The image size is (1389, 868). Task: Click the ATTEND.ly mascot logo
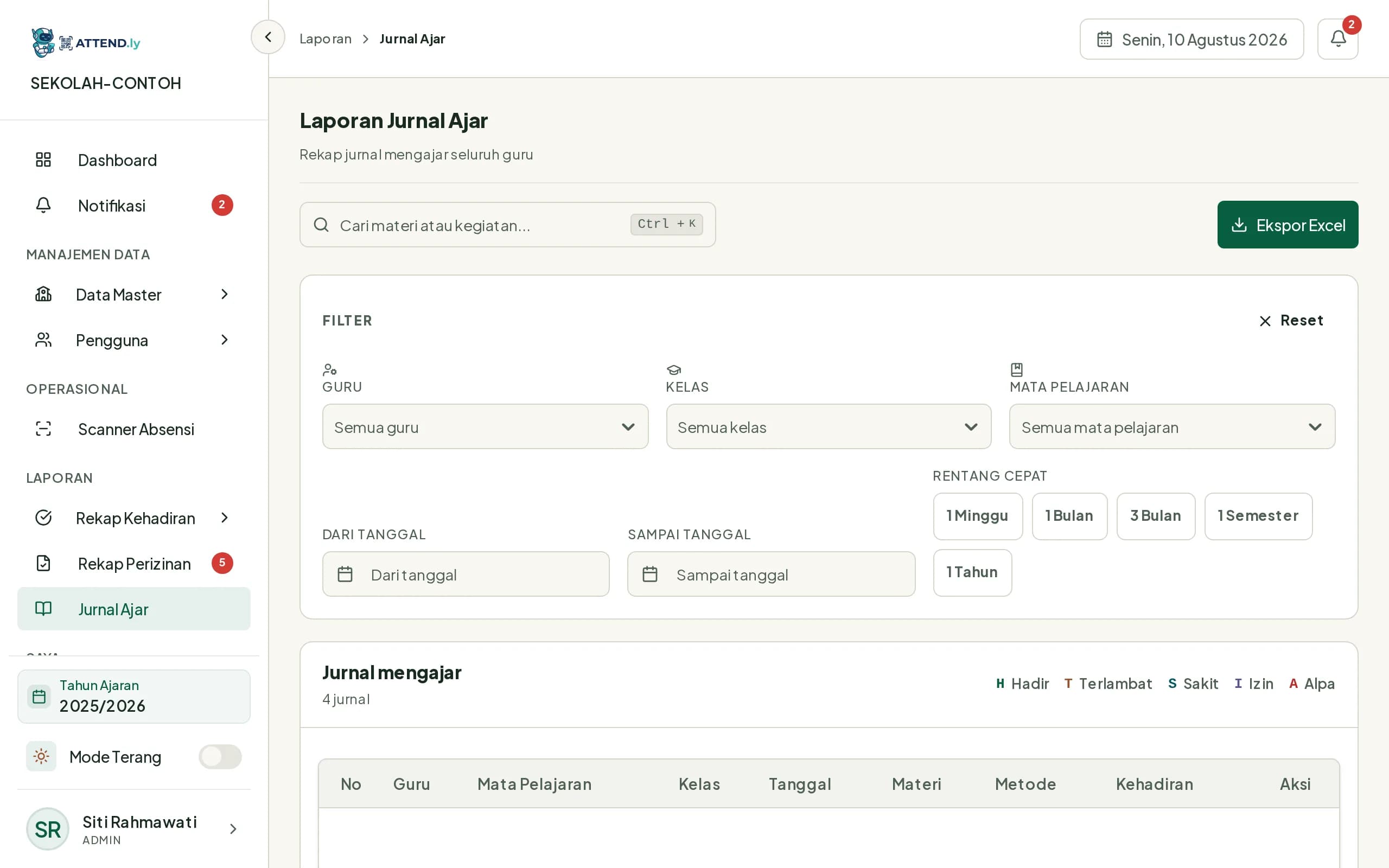coord(43,42)
